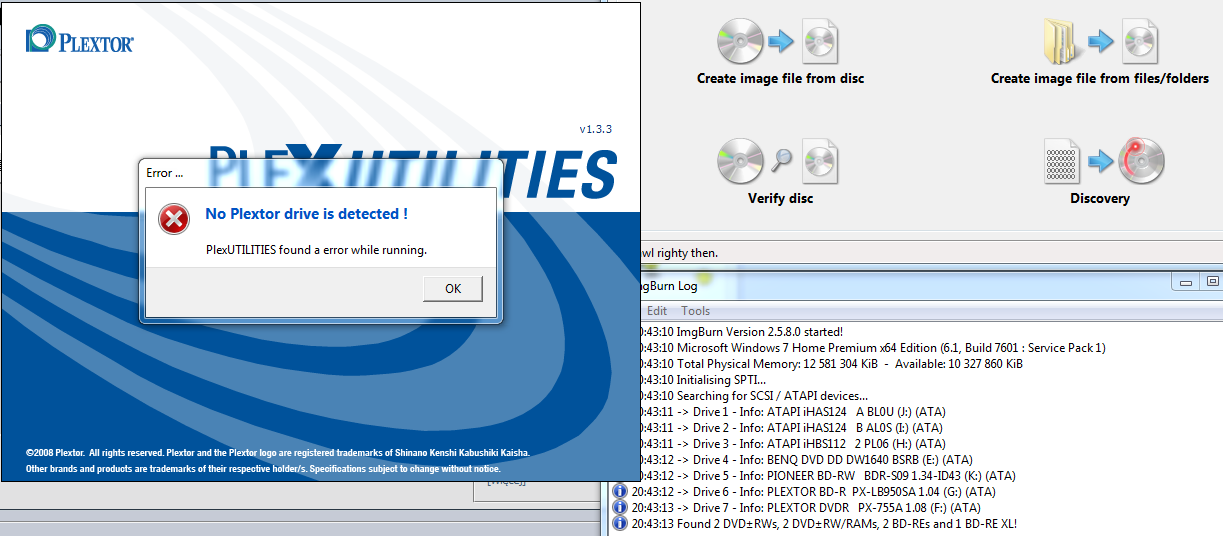Click the 'Error ...' dialog title

coord(165,173)
